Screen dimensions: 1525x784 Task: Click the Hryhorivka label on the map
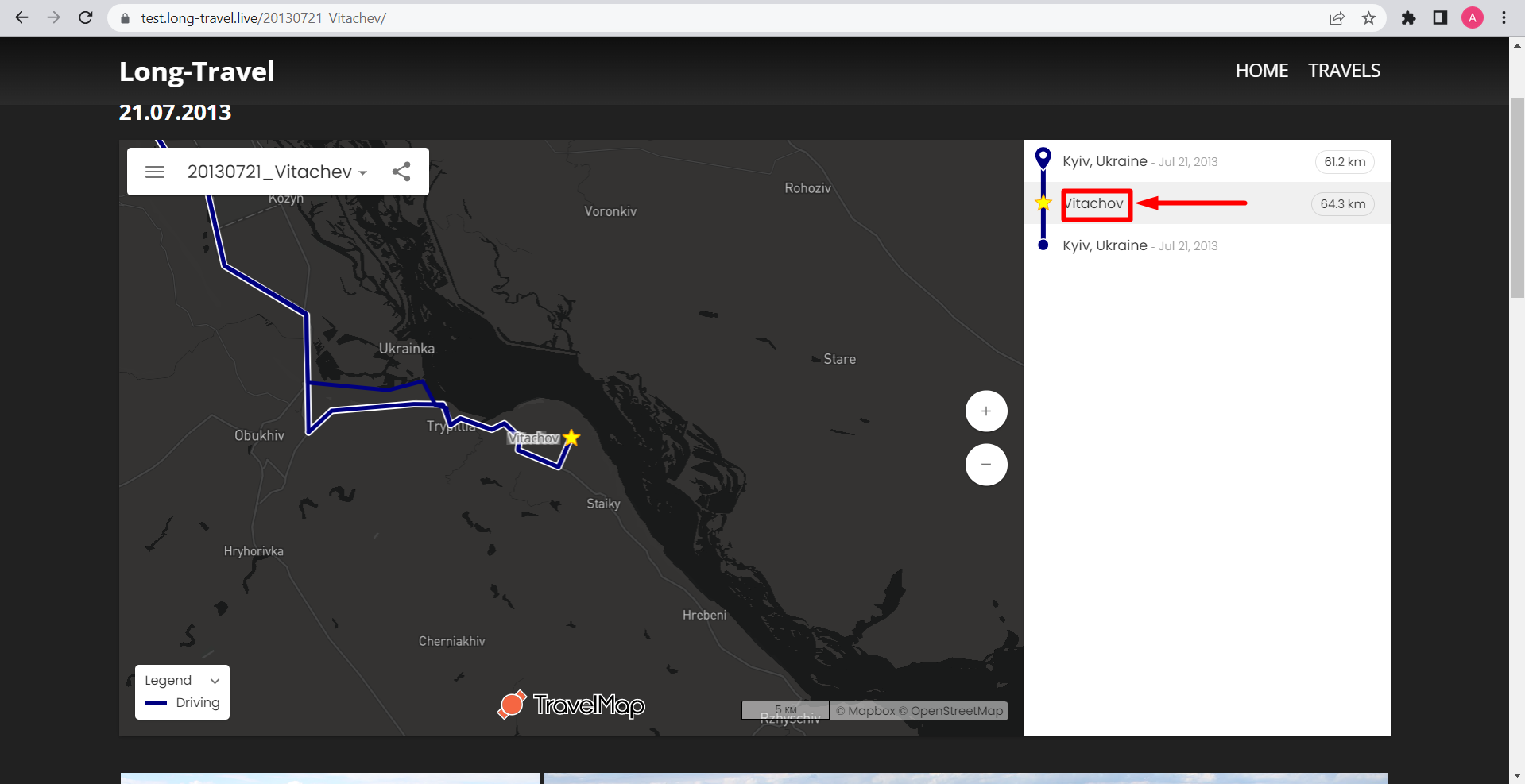(x=254, y=551)
